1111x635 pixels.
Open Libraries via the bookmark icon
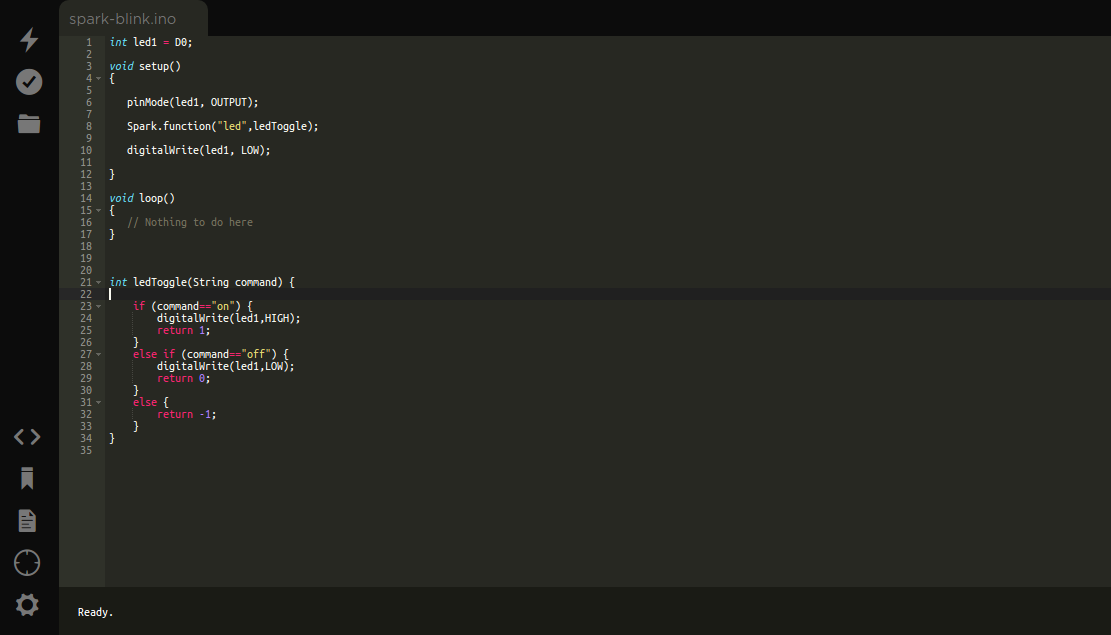27,479
